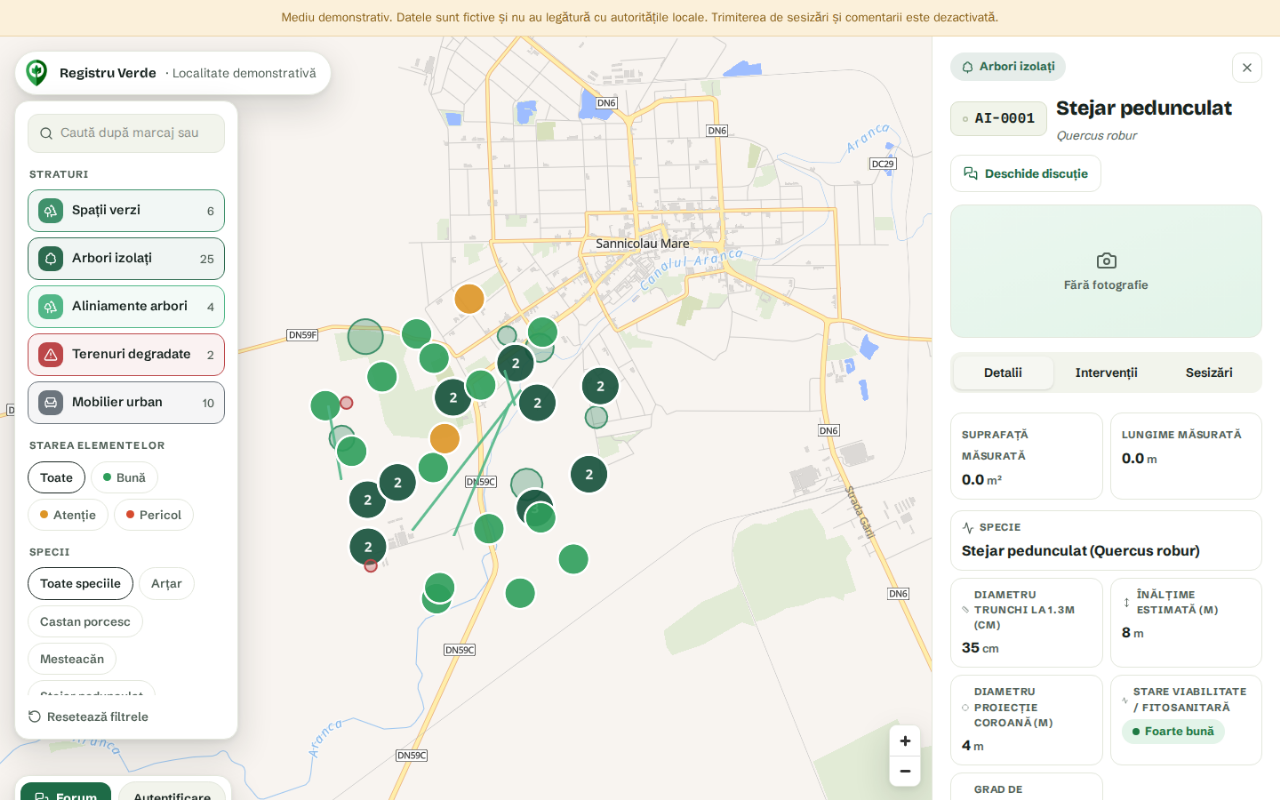Open the Intervenții tab
The image size is (1280, 800).
click(x=1106, y=373)
